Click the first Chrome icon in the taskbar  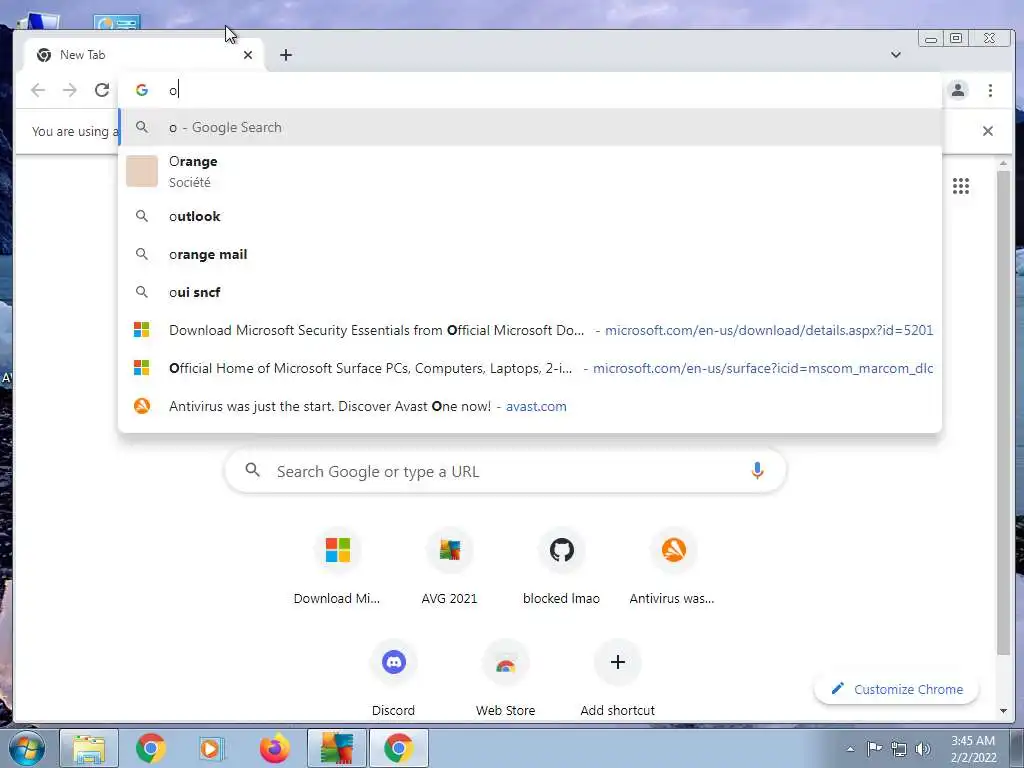[151, 748]
